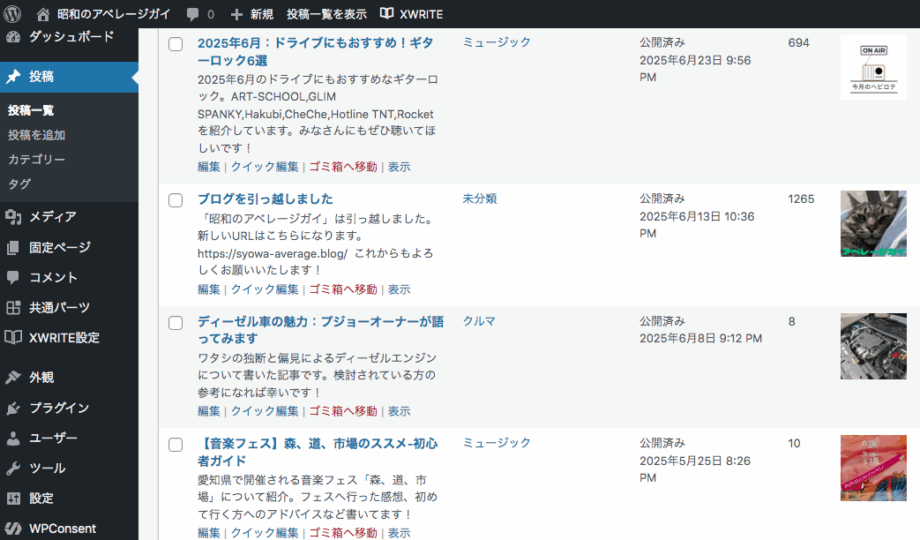Click the view count 1265
Image resolution: width=920 pixels, height=540 pixels.
pos(801,199)
